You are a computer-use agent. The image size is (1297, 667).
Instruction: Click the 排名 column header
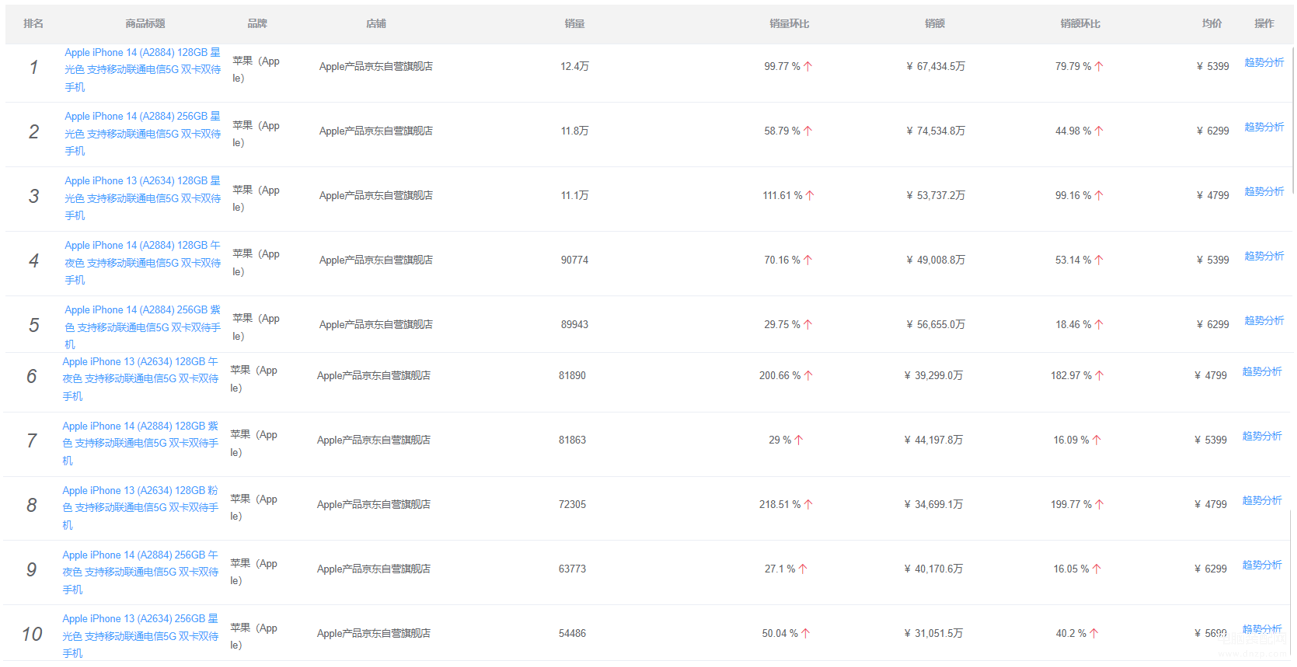click(34, 23)
